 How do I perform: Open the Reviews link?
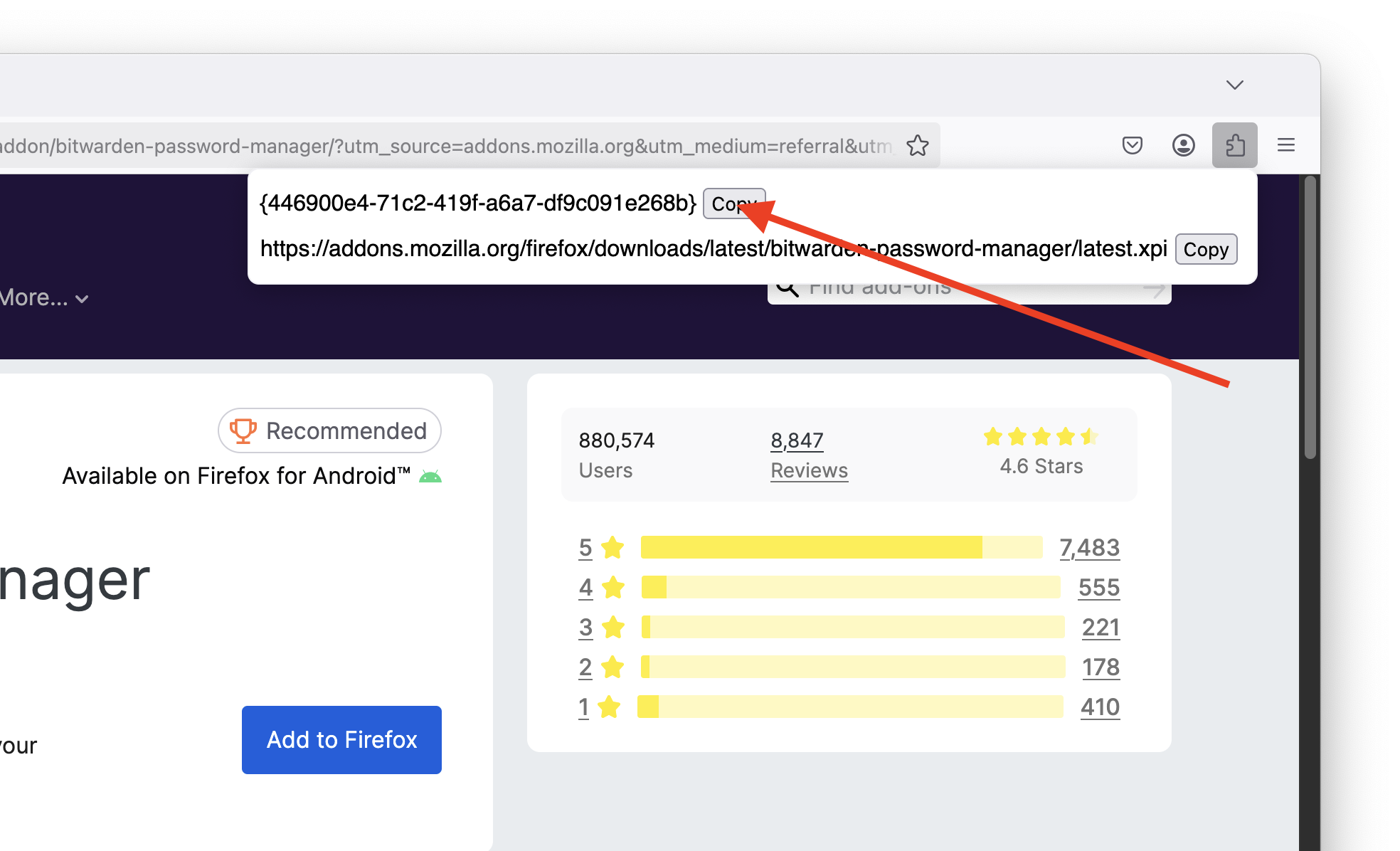(809, 470)
